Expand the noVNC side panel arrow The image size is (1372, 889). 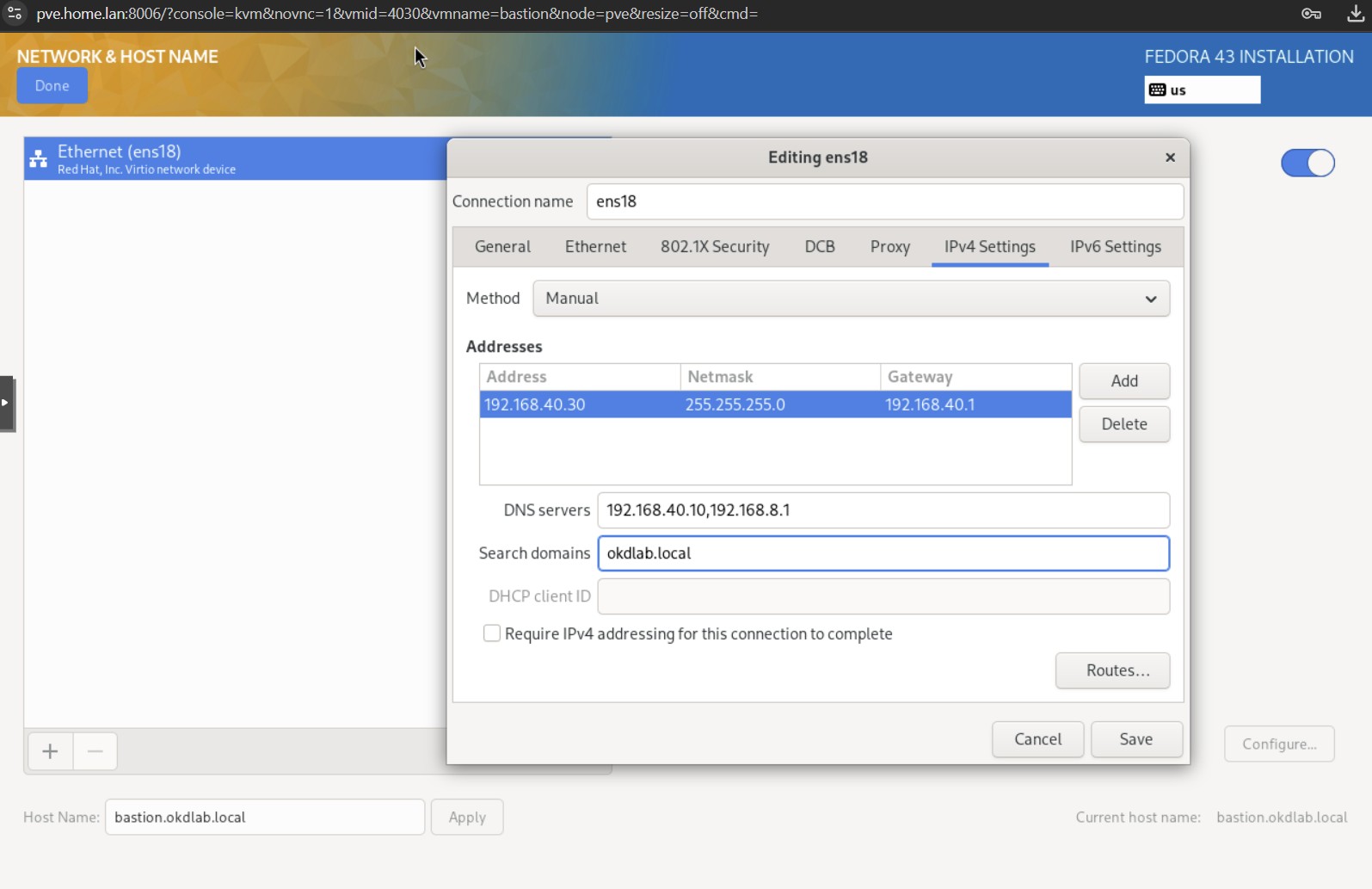click(6, 403)
